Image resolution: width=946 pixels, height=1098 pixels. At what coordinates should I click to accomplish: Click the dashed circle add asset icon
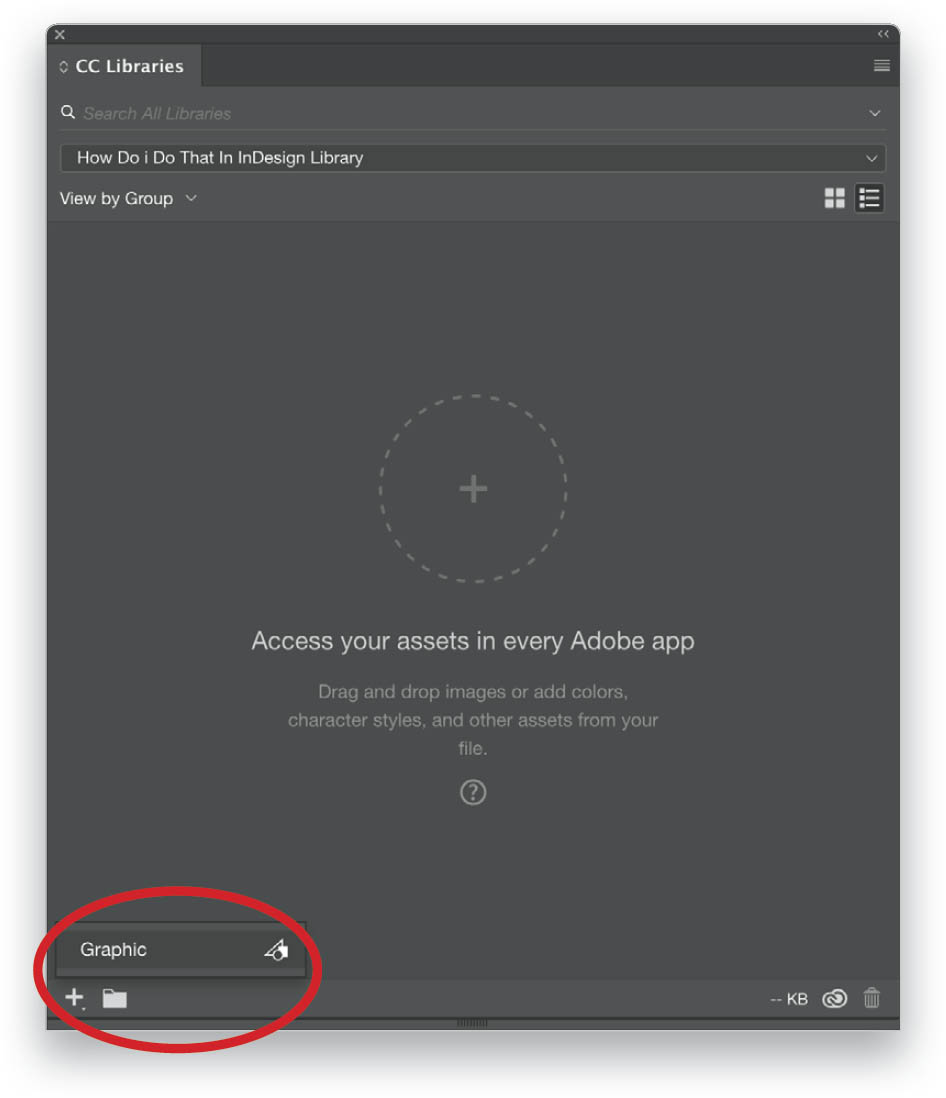point(473,488)
